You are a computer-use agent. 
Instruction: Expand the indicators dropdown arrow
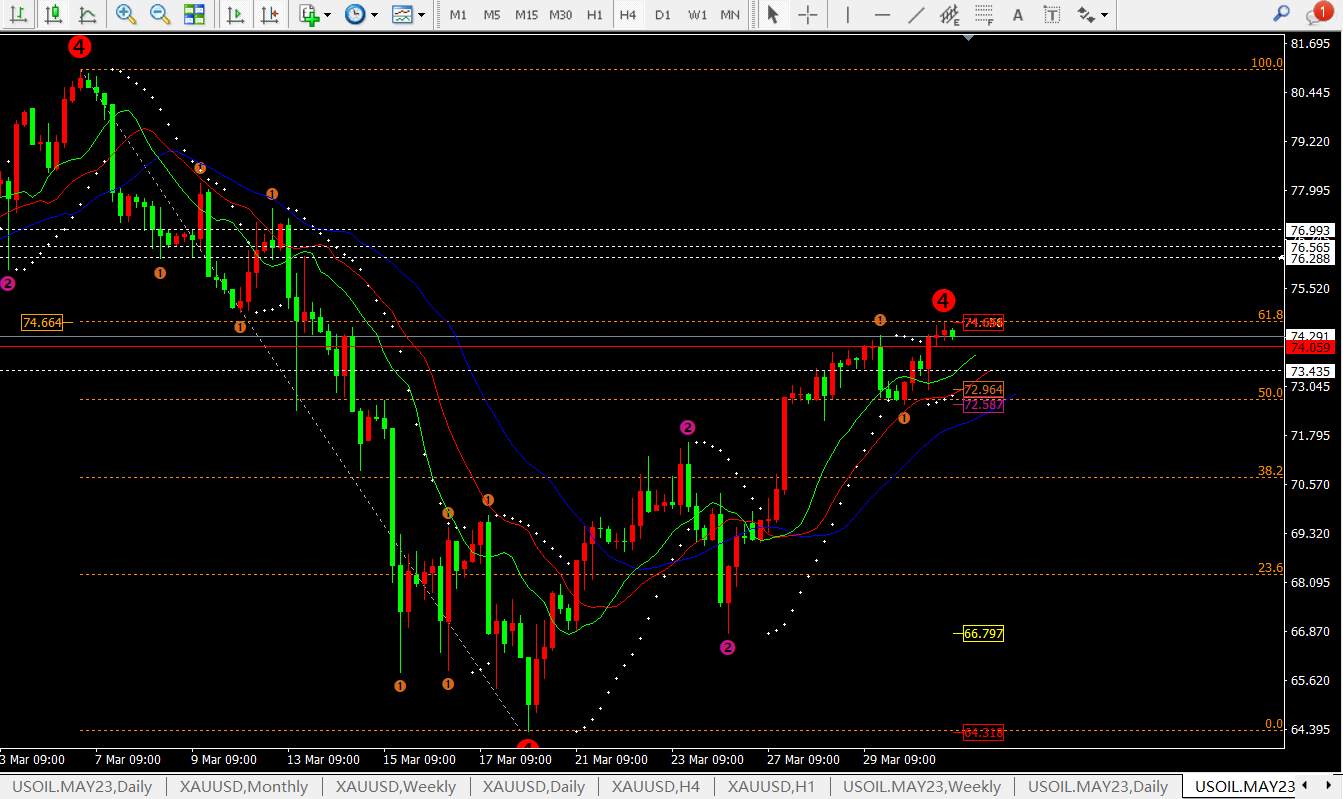coord(328,15)
